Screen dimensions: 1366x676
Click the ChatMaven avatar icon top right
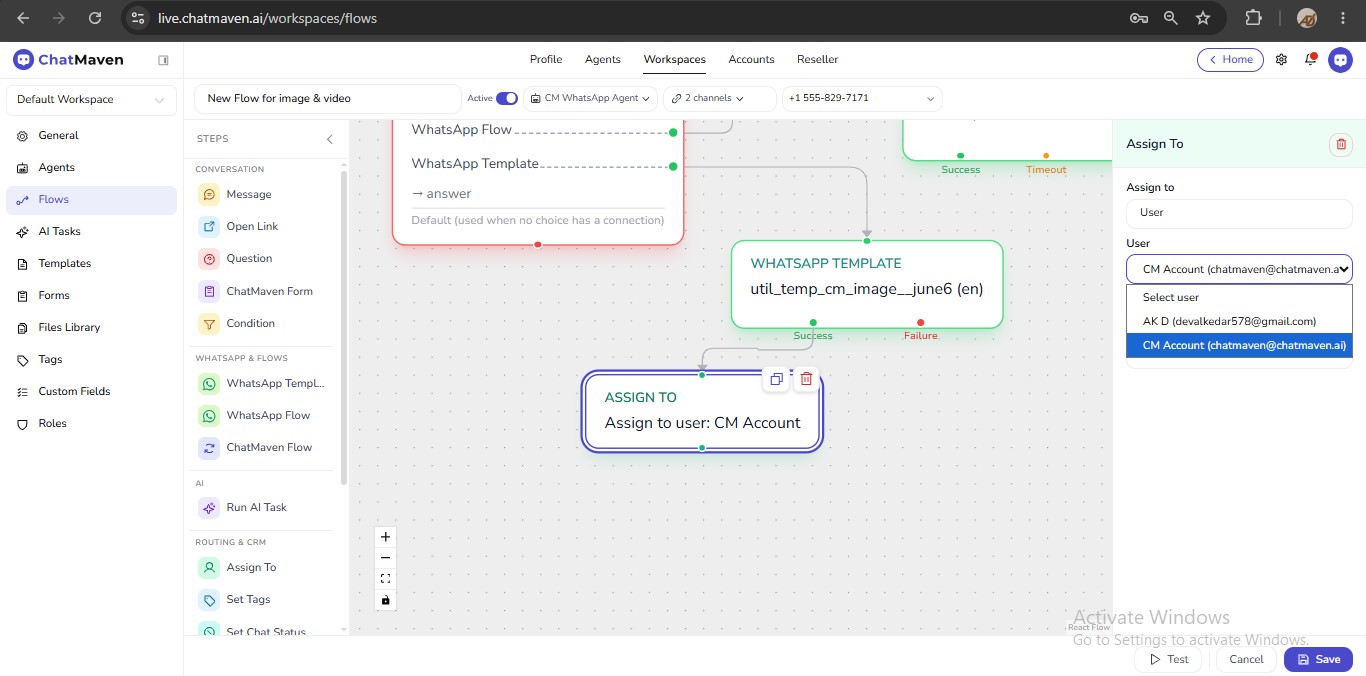click(1340, 60)
